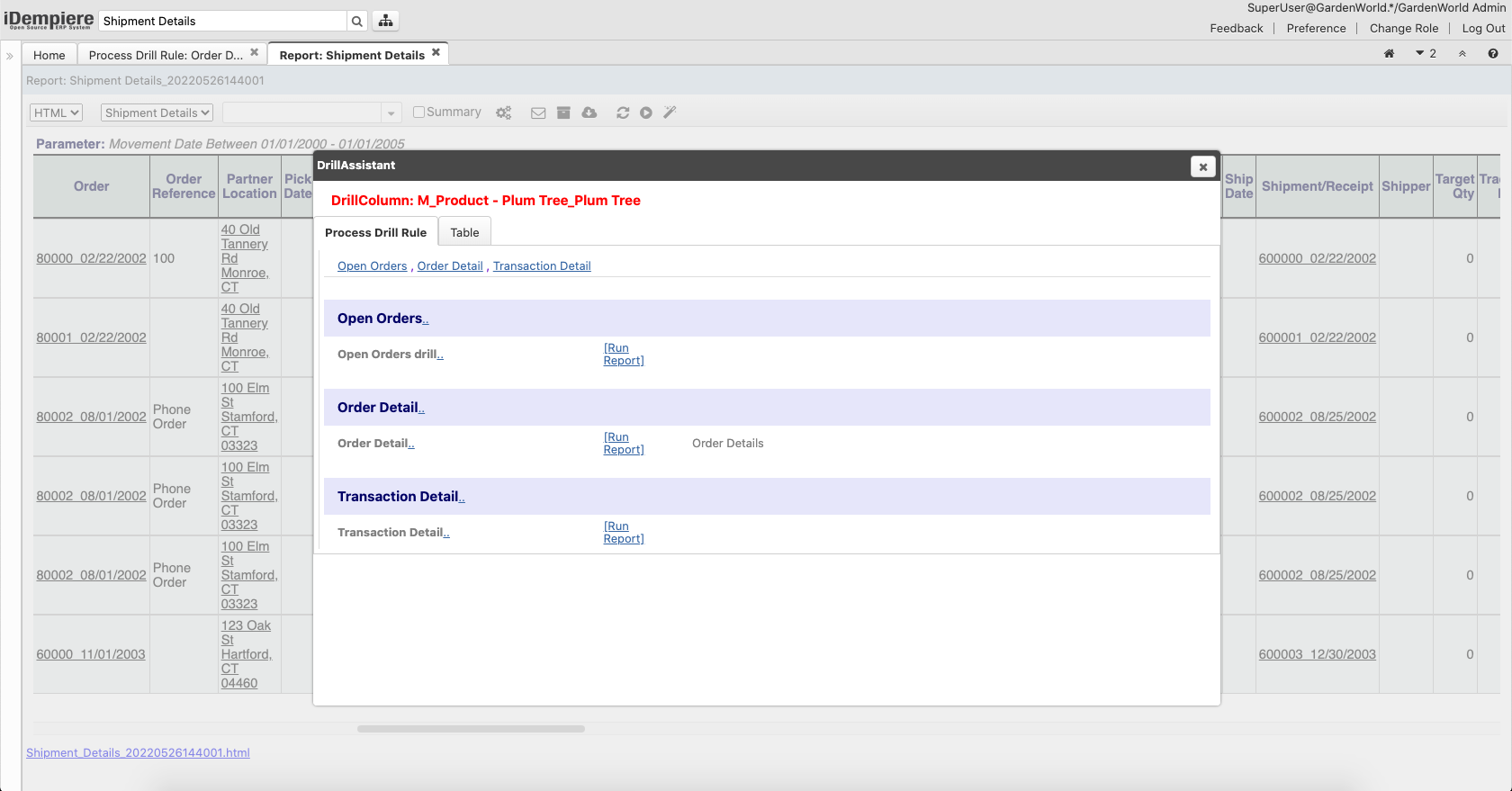This screenshot has height=791, width=1512.
Task: Click the report wizard wand icon
Action: [670, 112]
